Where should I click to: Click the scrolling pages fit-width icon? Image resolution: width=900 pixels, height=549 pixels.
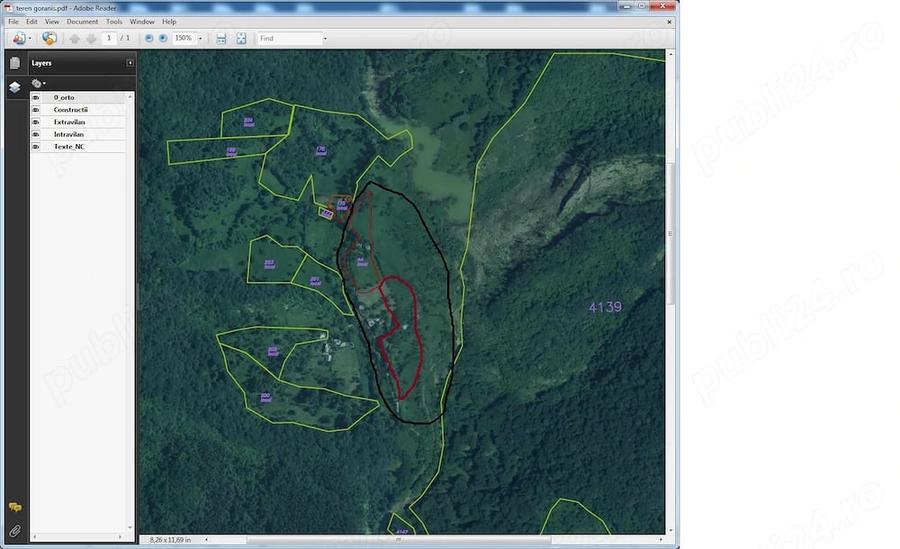click(x=222, y=38)
